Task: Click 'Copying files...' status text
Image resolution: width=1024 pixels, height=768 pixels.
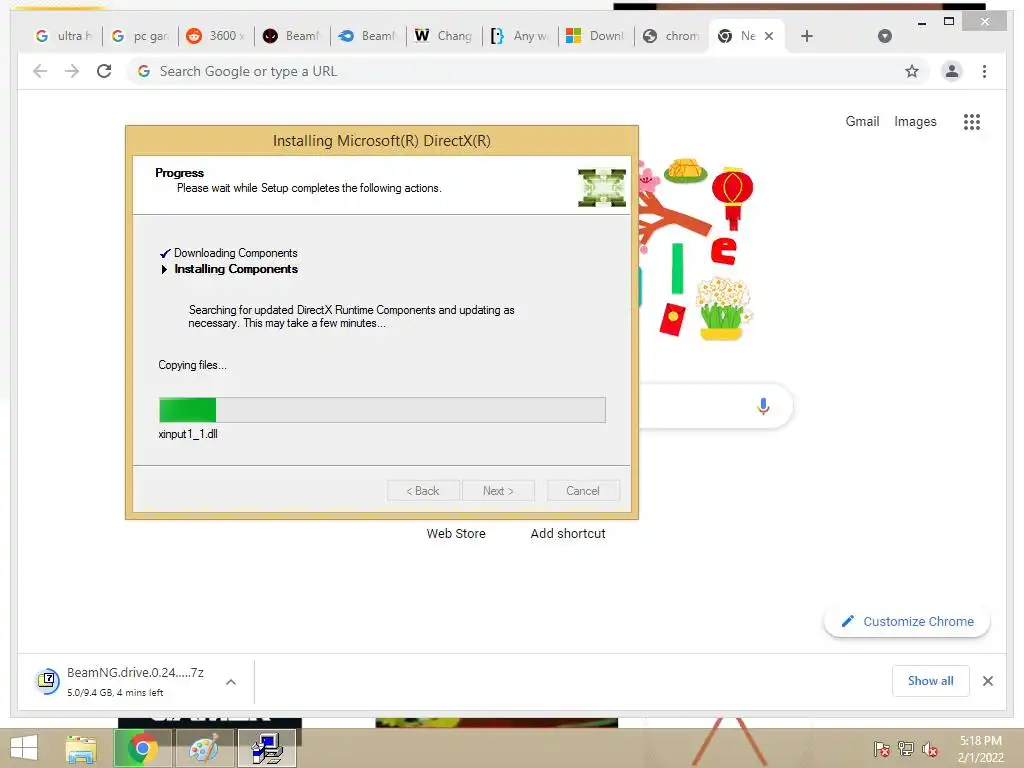Action: [x=192, y=365]
